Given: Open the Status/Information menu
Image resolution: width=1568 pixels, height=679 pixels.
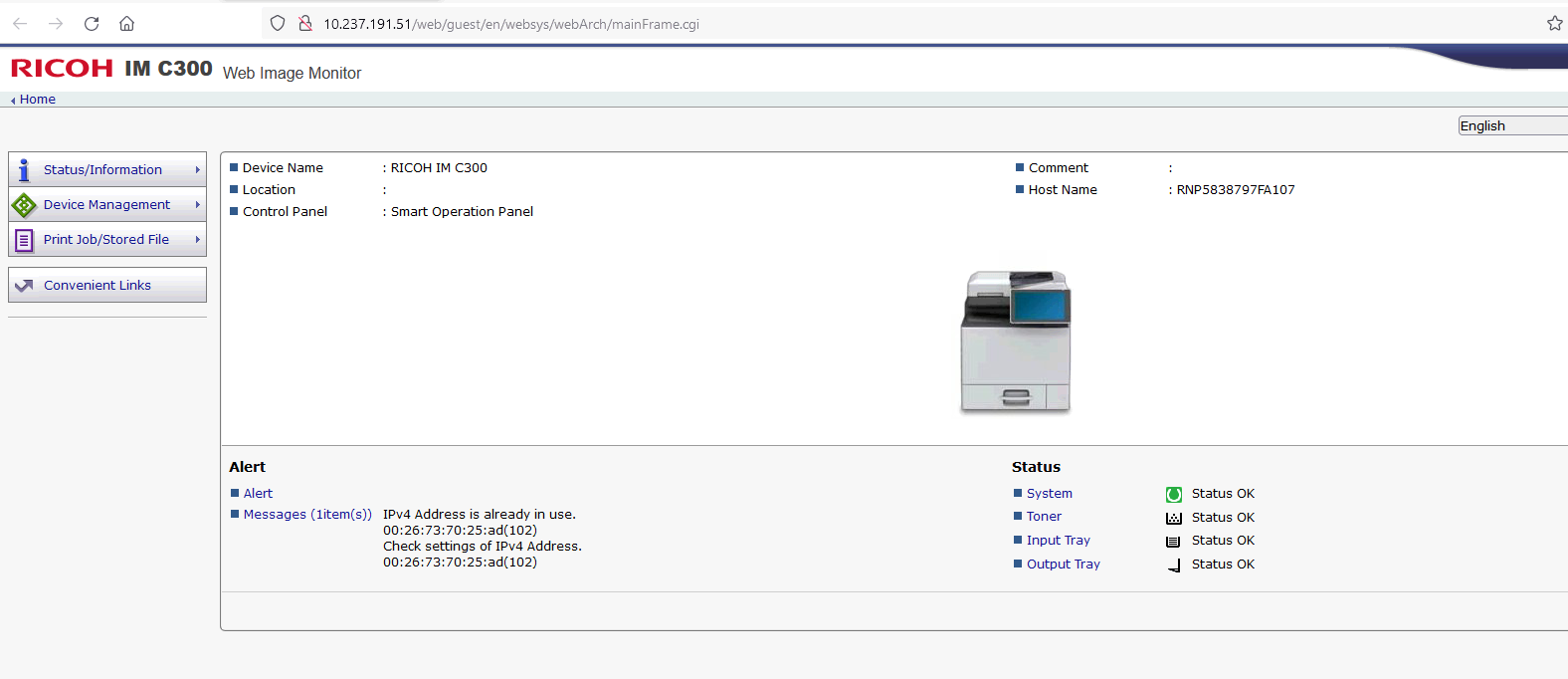Looking at the screenshot, I should [x=107, y=170].
